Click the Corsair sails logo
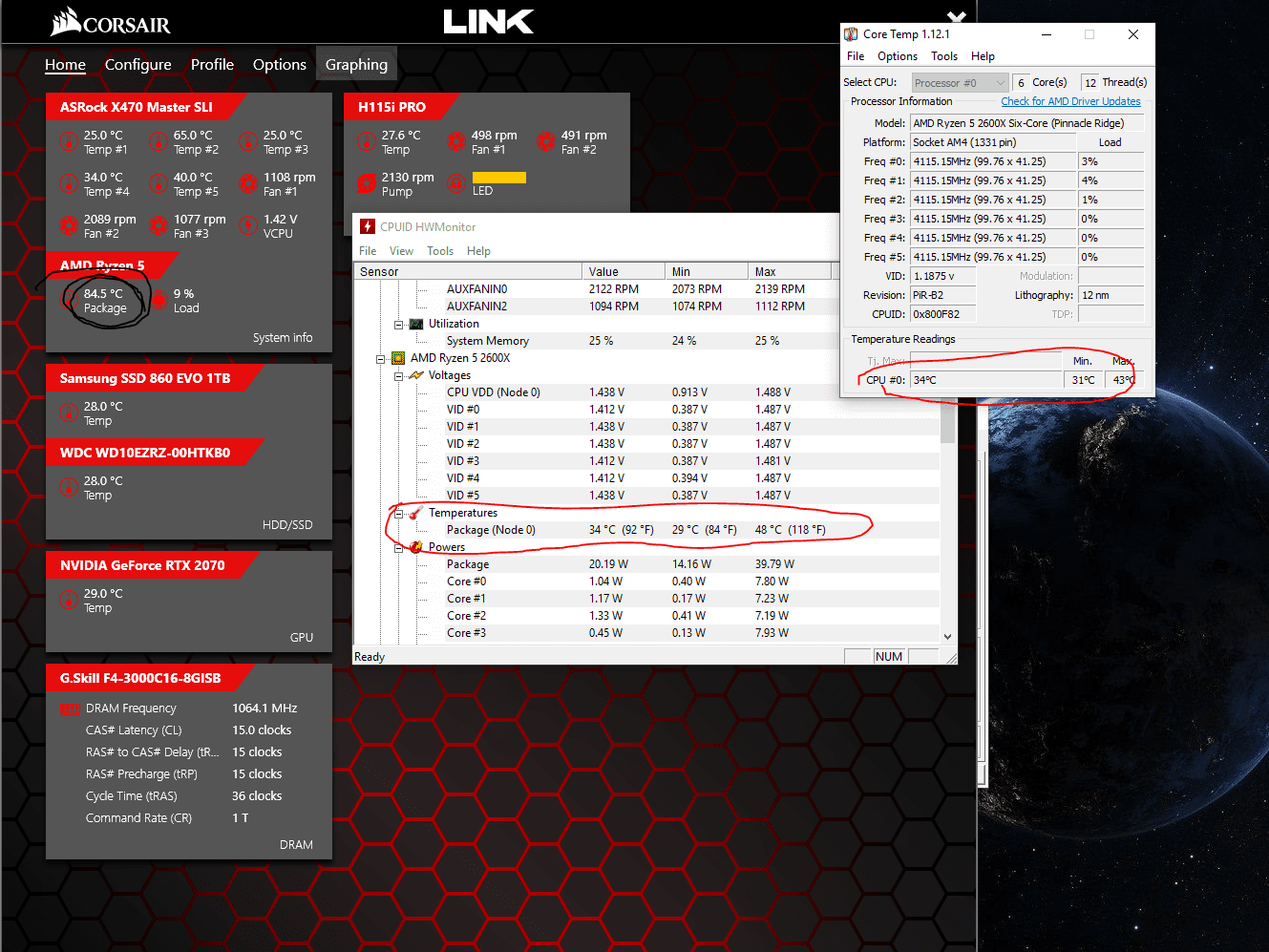1269x952 pixels. (x=66, y=21)
